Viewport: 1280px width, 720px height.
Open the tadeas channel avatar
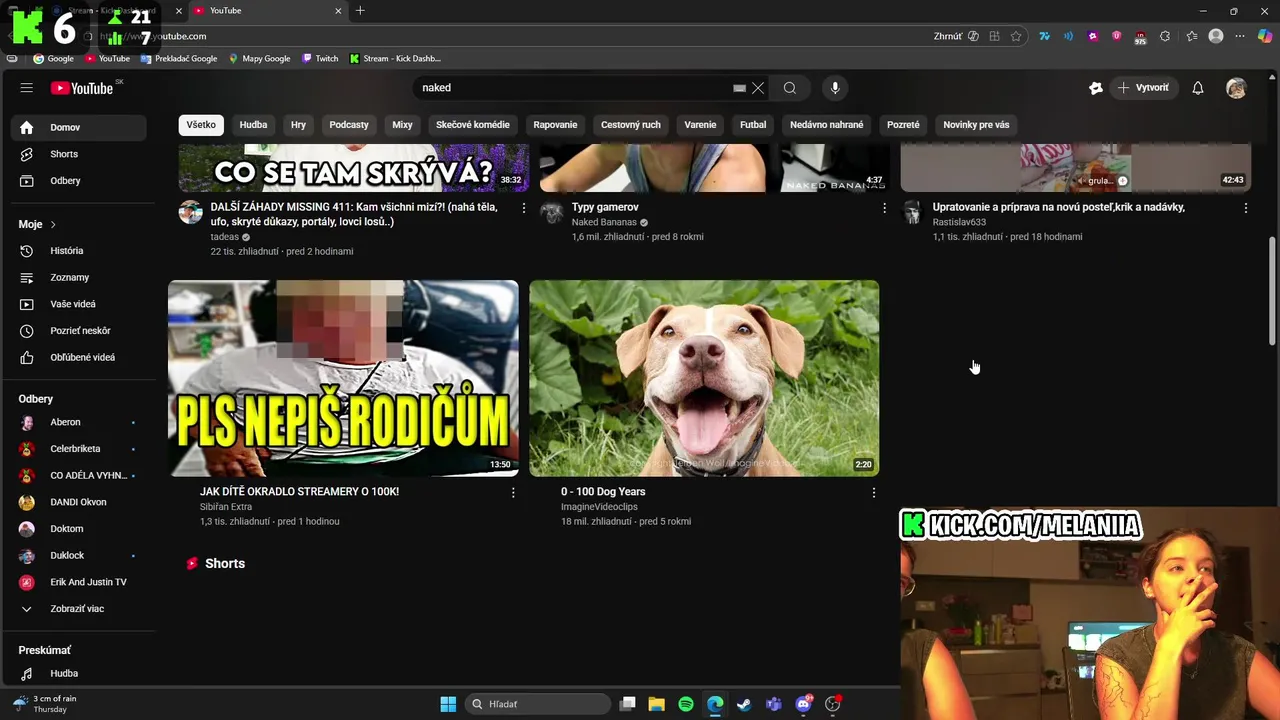190,212
